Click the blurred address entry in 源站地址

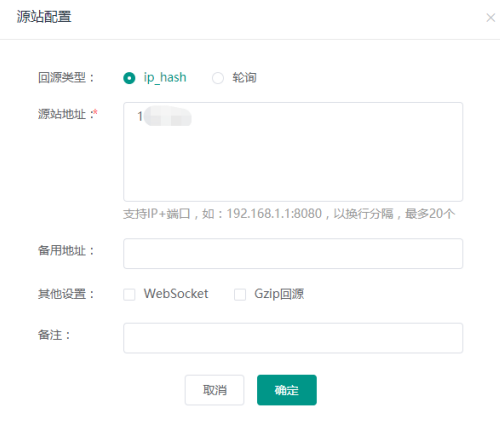tap(164, 116)
